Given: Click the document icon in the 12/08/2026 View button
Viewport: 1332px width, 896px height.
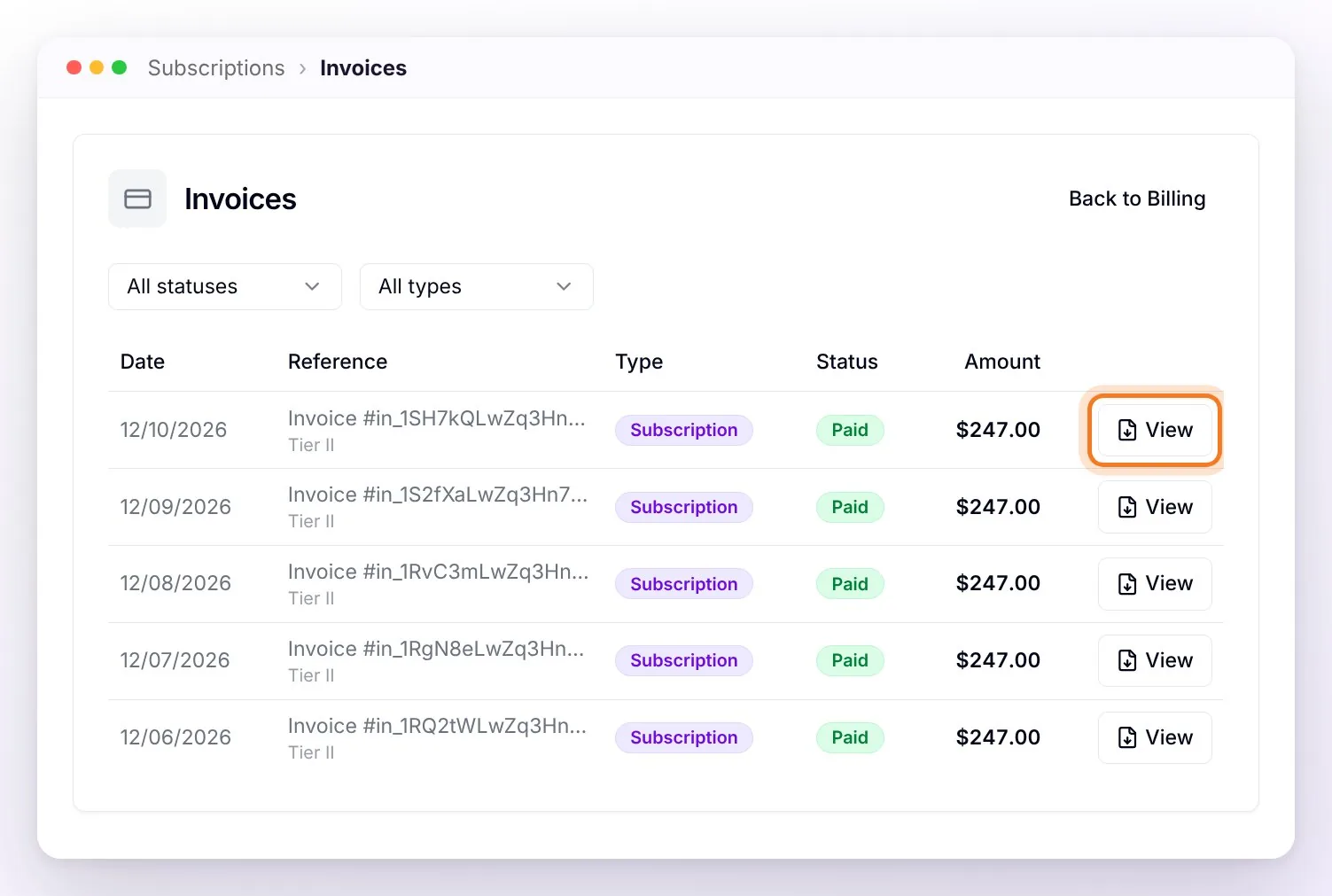Looking at the screenshot, I should tap(1127, 584).
